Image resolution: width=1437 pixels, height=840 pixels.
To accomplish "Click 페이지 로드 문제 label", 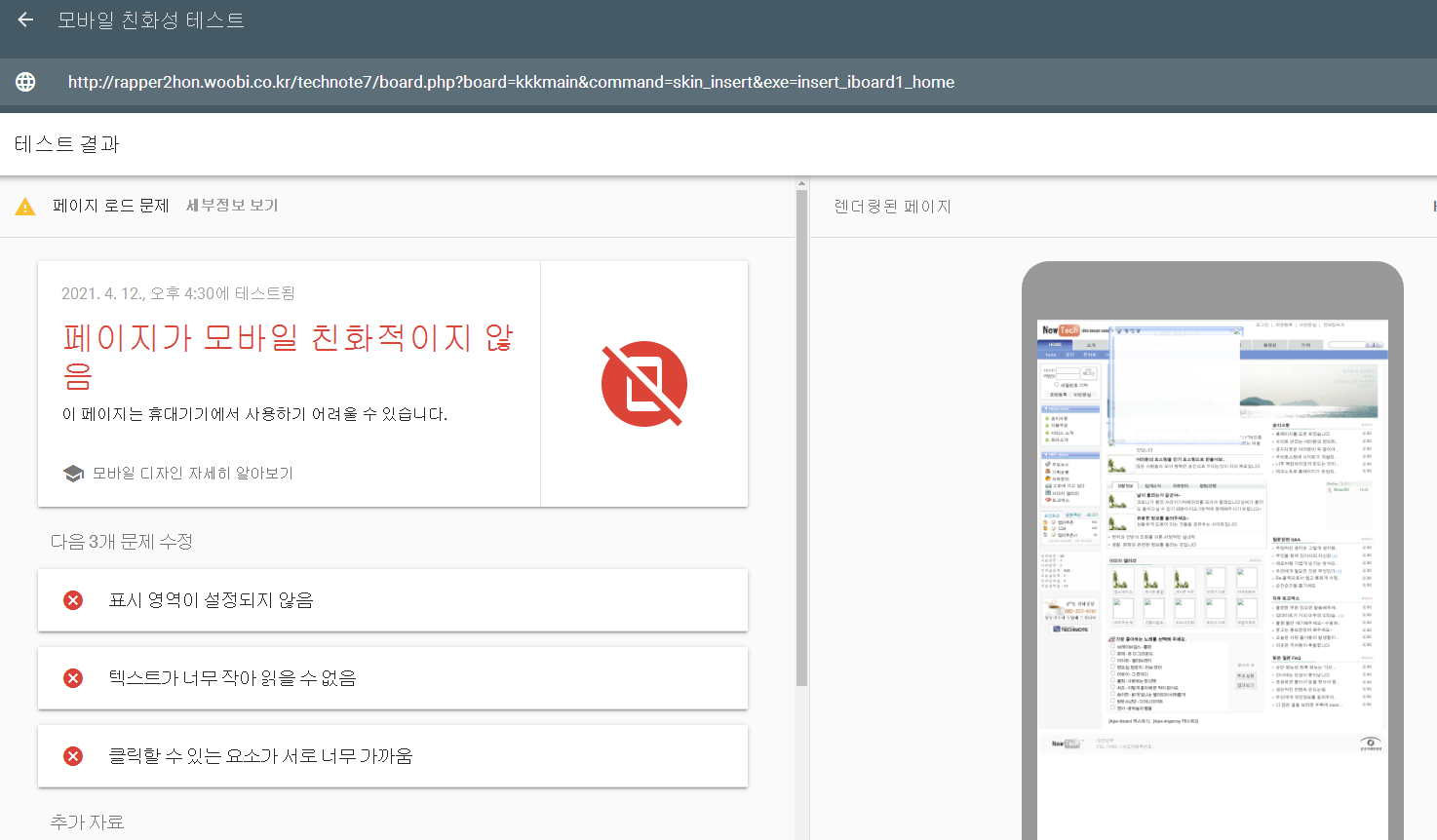I will click(x=111, y=206).
